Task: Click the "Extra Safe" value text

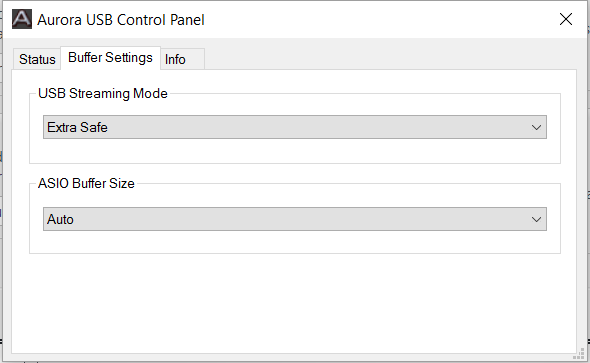Action: point(77,127)
